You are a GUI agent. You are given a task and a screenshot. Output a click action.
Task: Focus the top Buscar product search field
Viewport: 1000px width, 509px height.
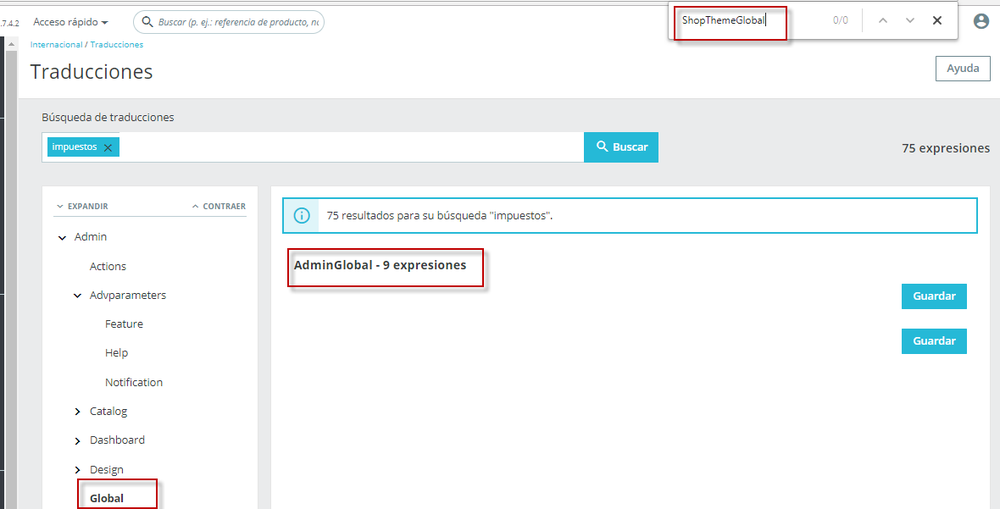(x=229, y=22)
